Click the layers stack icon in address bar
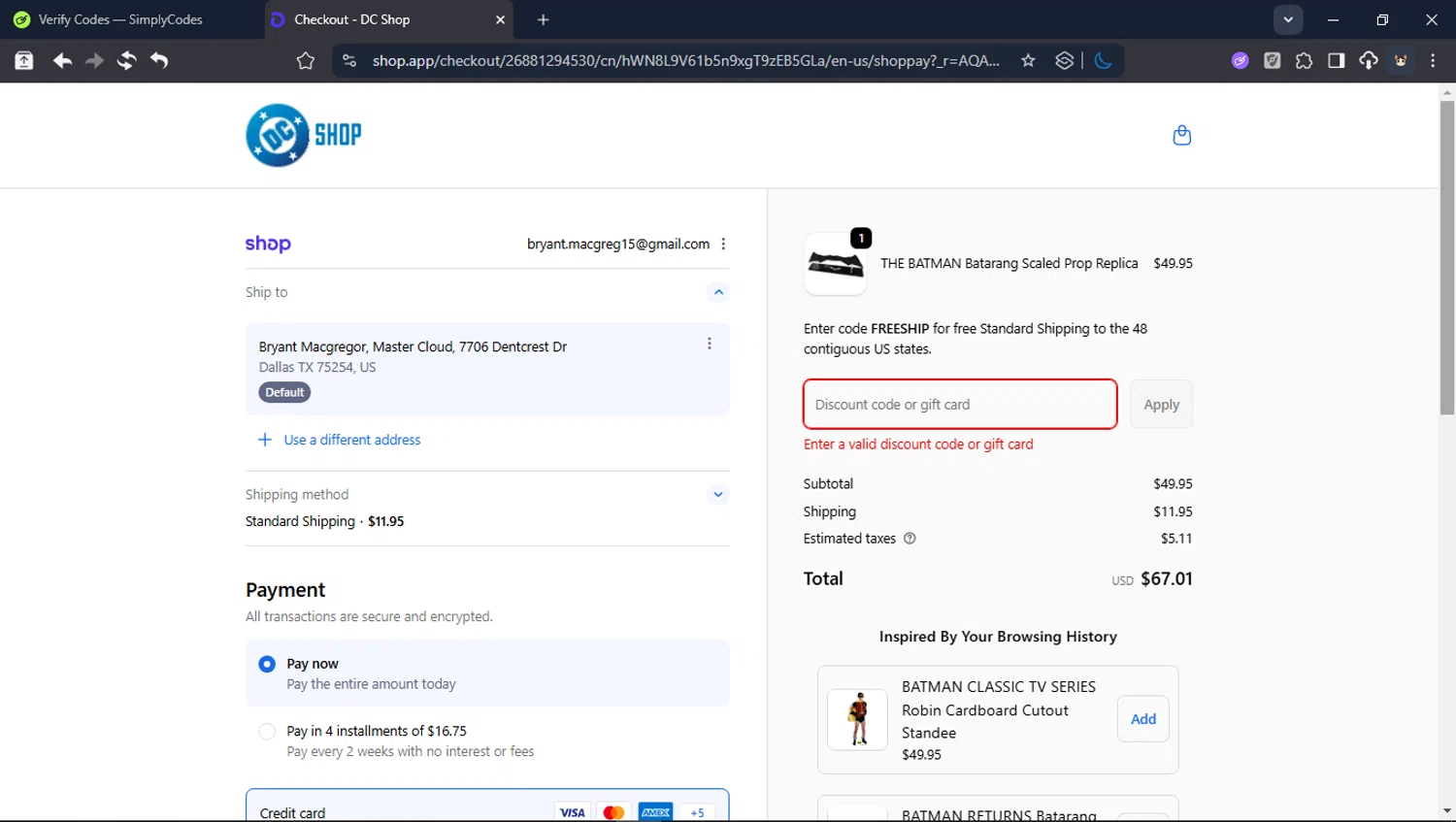Screen dimensions: 1456x822 1065,60
